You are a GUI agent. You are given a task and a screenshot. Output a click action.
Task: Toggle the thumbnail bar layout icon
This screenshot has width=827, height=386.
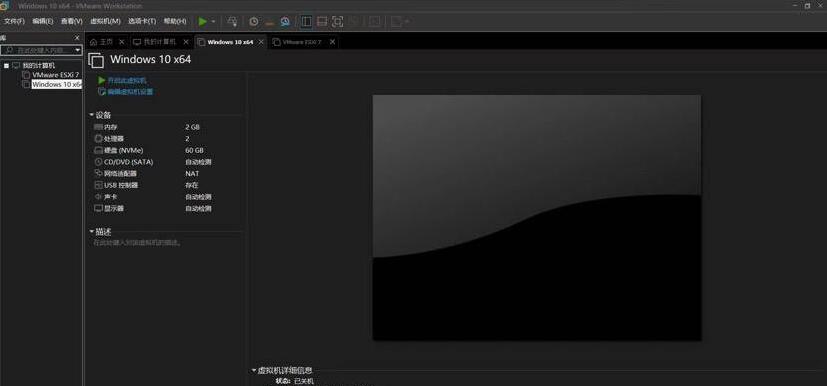pos(322,22)
